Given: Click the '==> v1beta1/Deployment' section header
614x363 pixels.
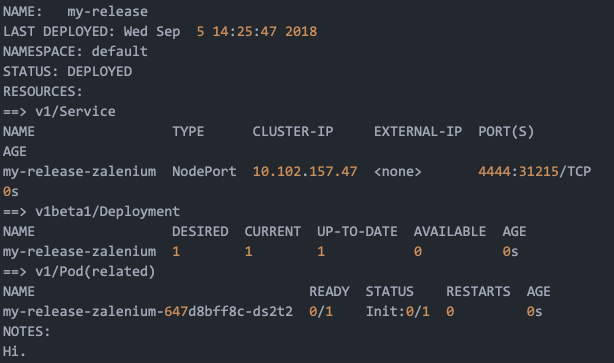Looking at the screenshot, I should [91, 211].
